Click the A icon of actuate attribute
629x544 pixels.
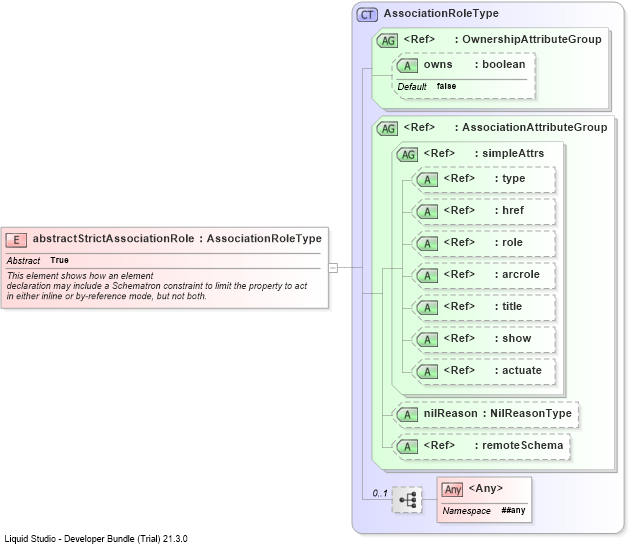pyautogui.click(x=427, y=372)
